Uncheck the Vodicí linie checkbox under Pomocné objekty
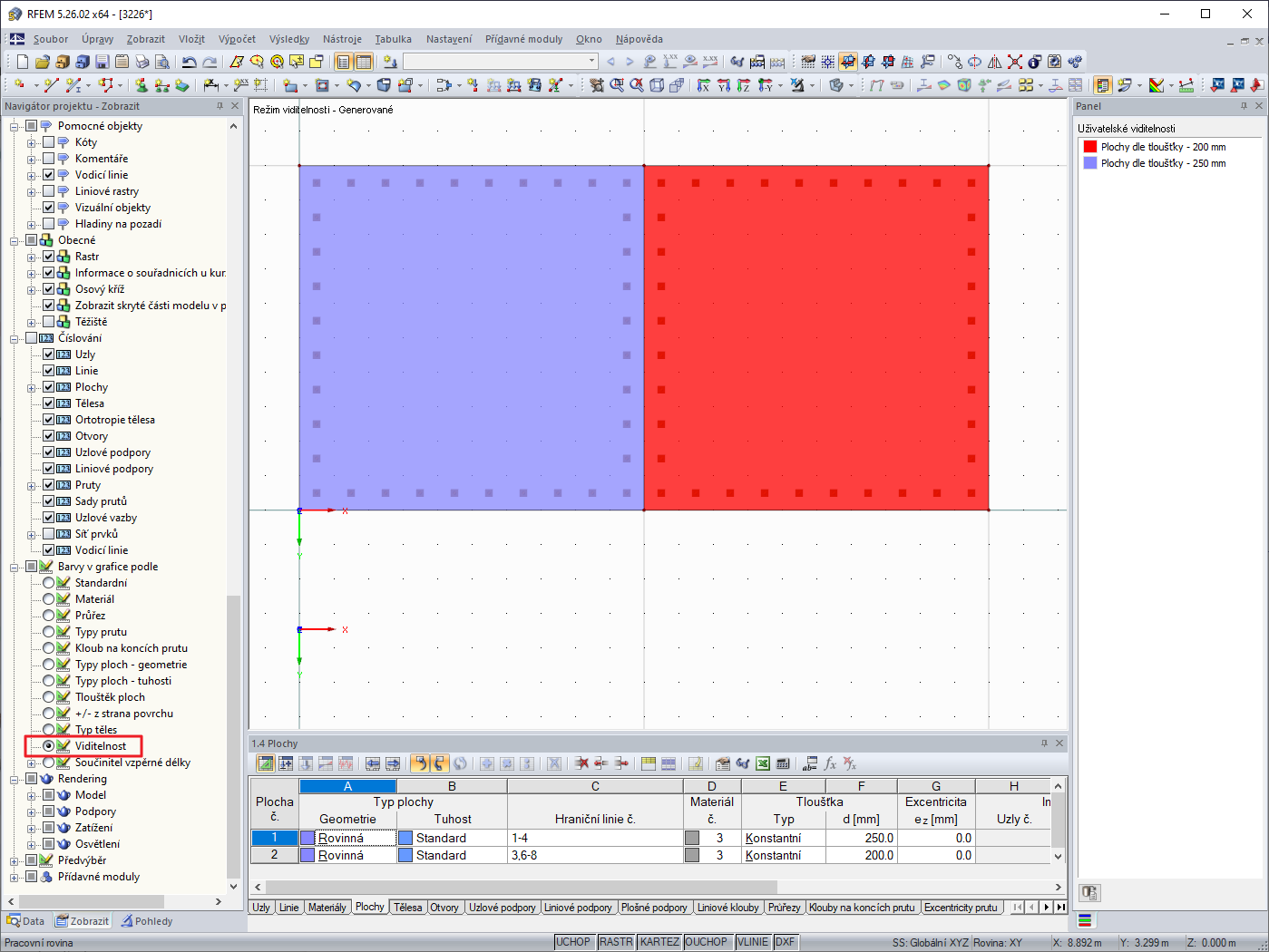The height and width of the screenshot is (952, 1269). 49,175
